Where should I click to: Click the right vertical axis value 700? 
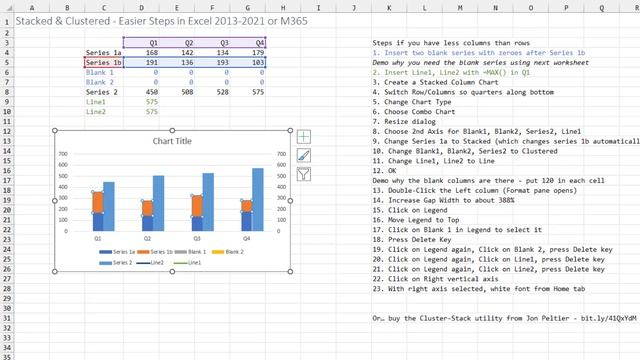tap(281, 154)
